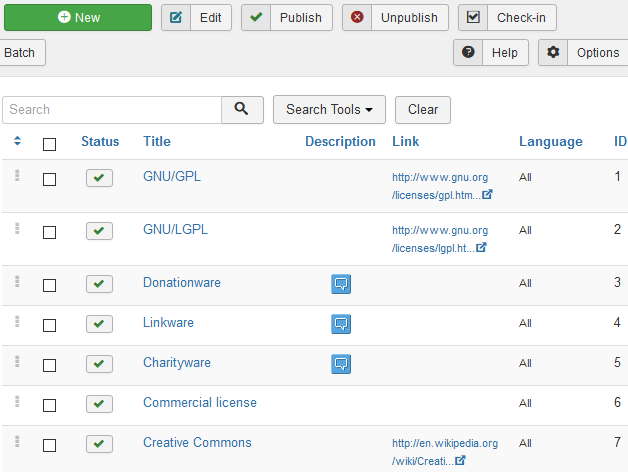The width and height of the screenshot is (628, 472).
Task: Click the Linkware description comment icon
Action: [341, 324]
